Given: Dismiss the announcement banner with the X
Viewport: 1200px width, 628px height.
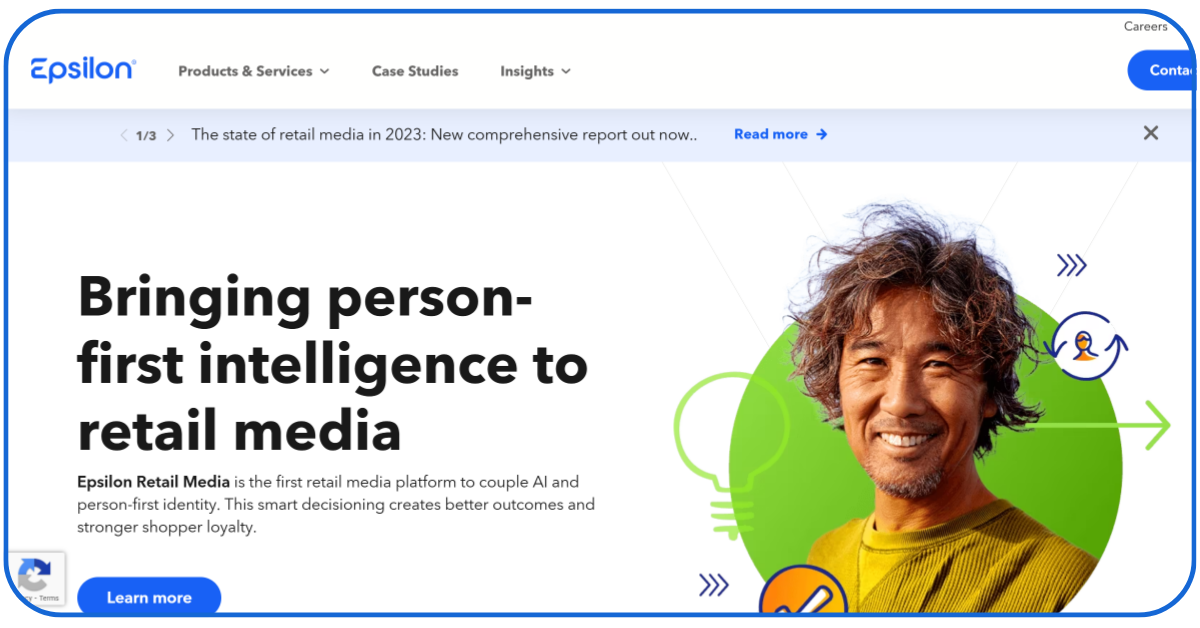Looking at the screenshot, I should (1151, 133).
